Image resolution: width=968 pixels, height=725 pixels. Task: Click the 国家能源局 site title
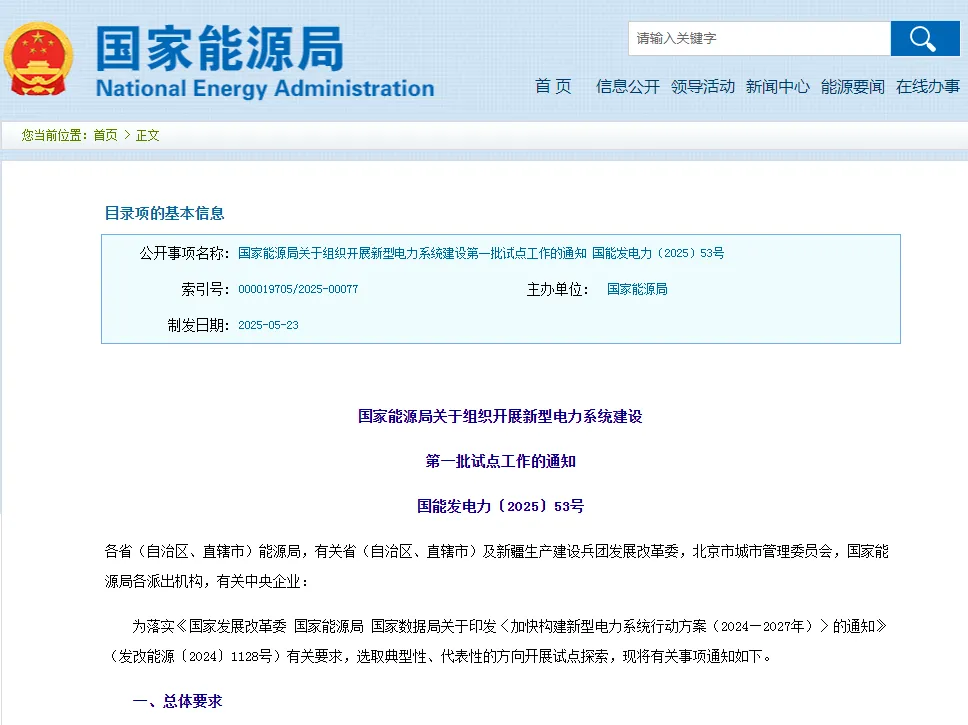click(x=220, y=47)
